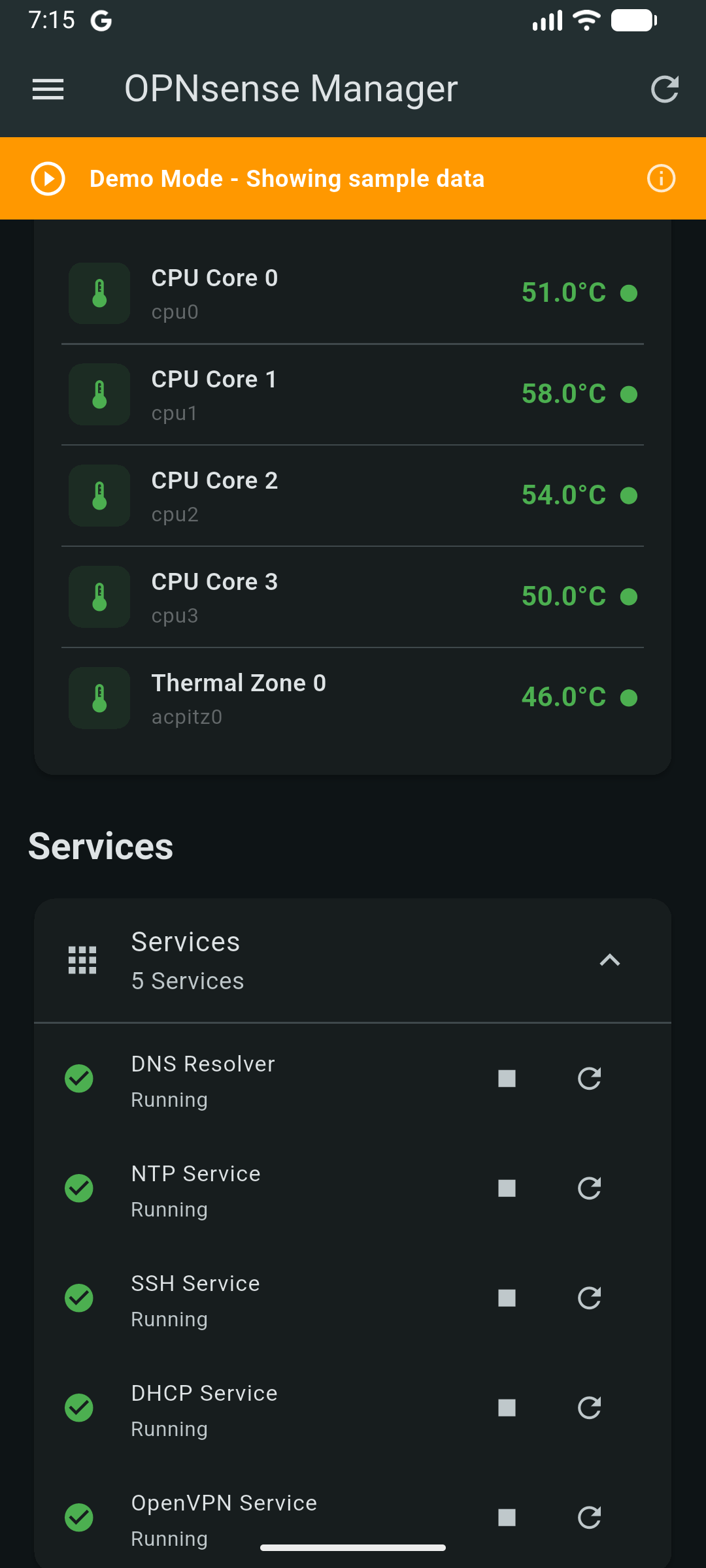Tap the DHCP Service name
706x1568 pixels.
tap(204, 1394)
